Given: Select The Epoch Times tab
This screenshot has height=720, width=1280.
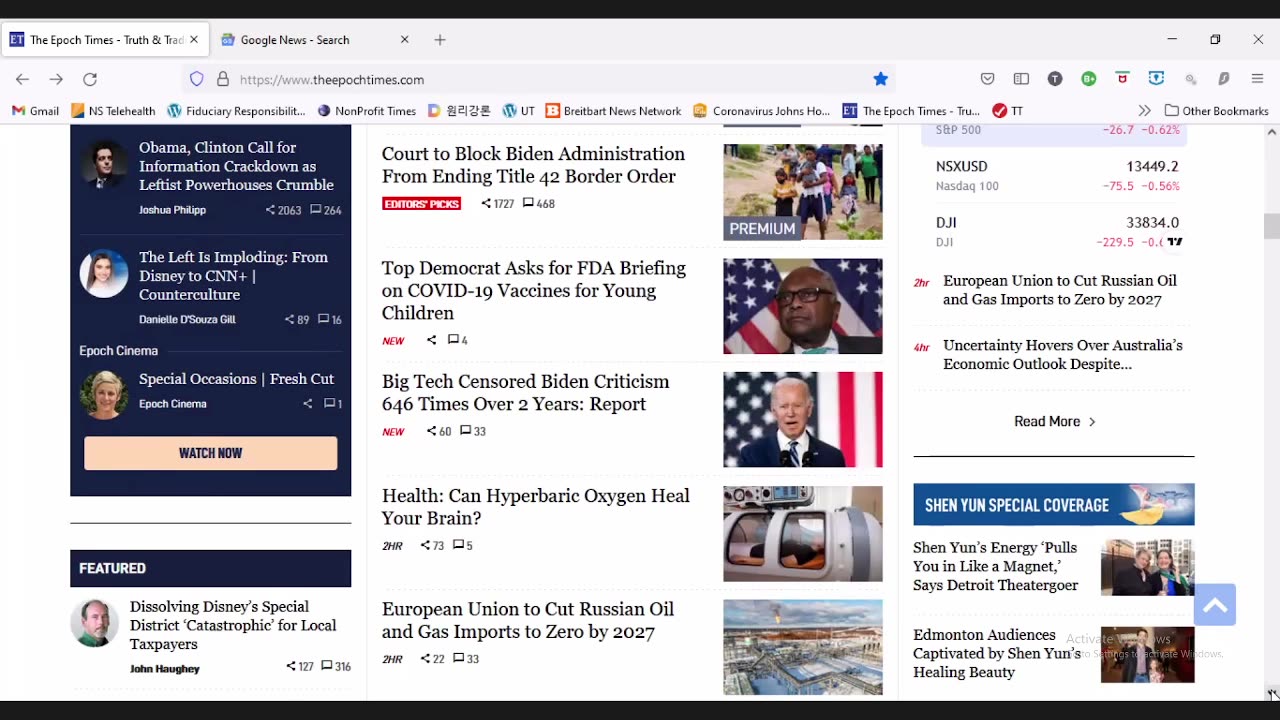Looking at the screenshot, I should [x=105, y=40].
